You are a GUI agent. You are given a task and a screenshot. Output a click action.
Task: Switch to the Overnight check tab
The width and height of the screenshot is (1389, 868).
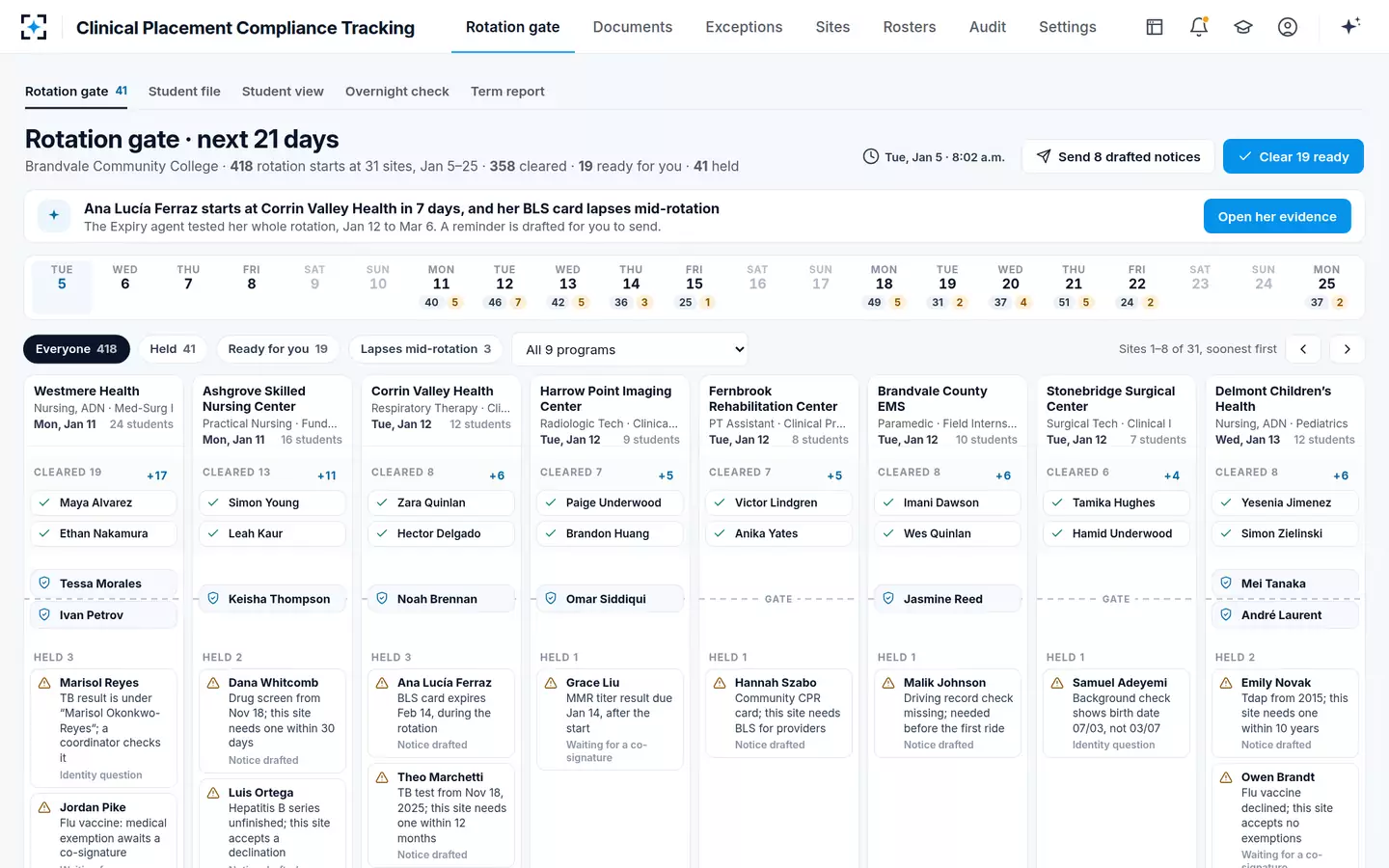pyautogui.click(x=397, y=92)
